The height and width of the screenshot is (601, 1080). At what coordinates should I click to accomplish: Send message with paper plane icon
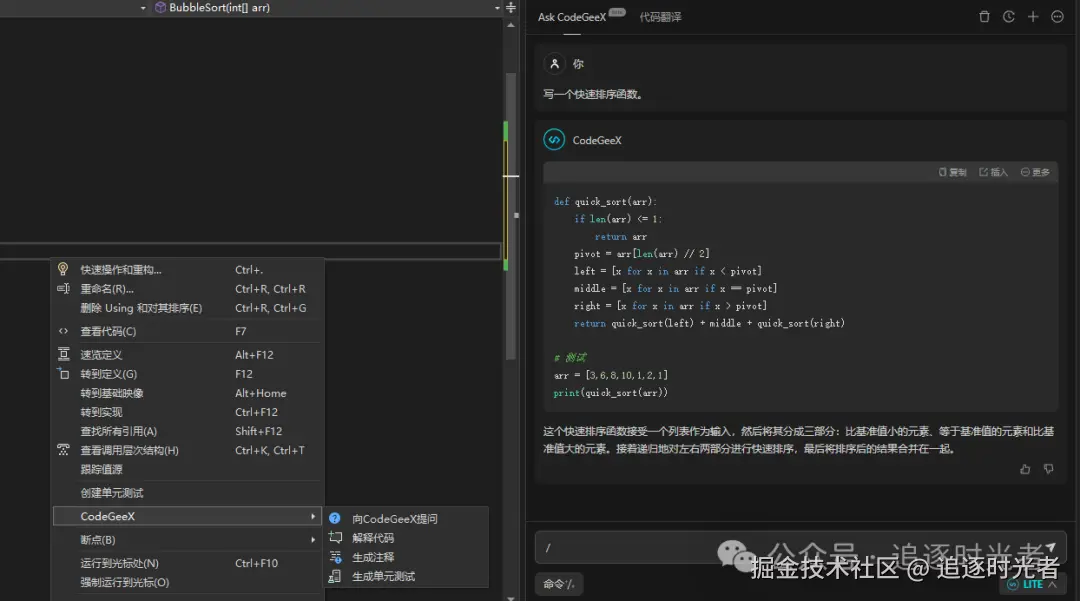coord(1050,547)
